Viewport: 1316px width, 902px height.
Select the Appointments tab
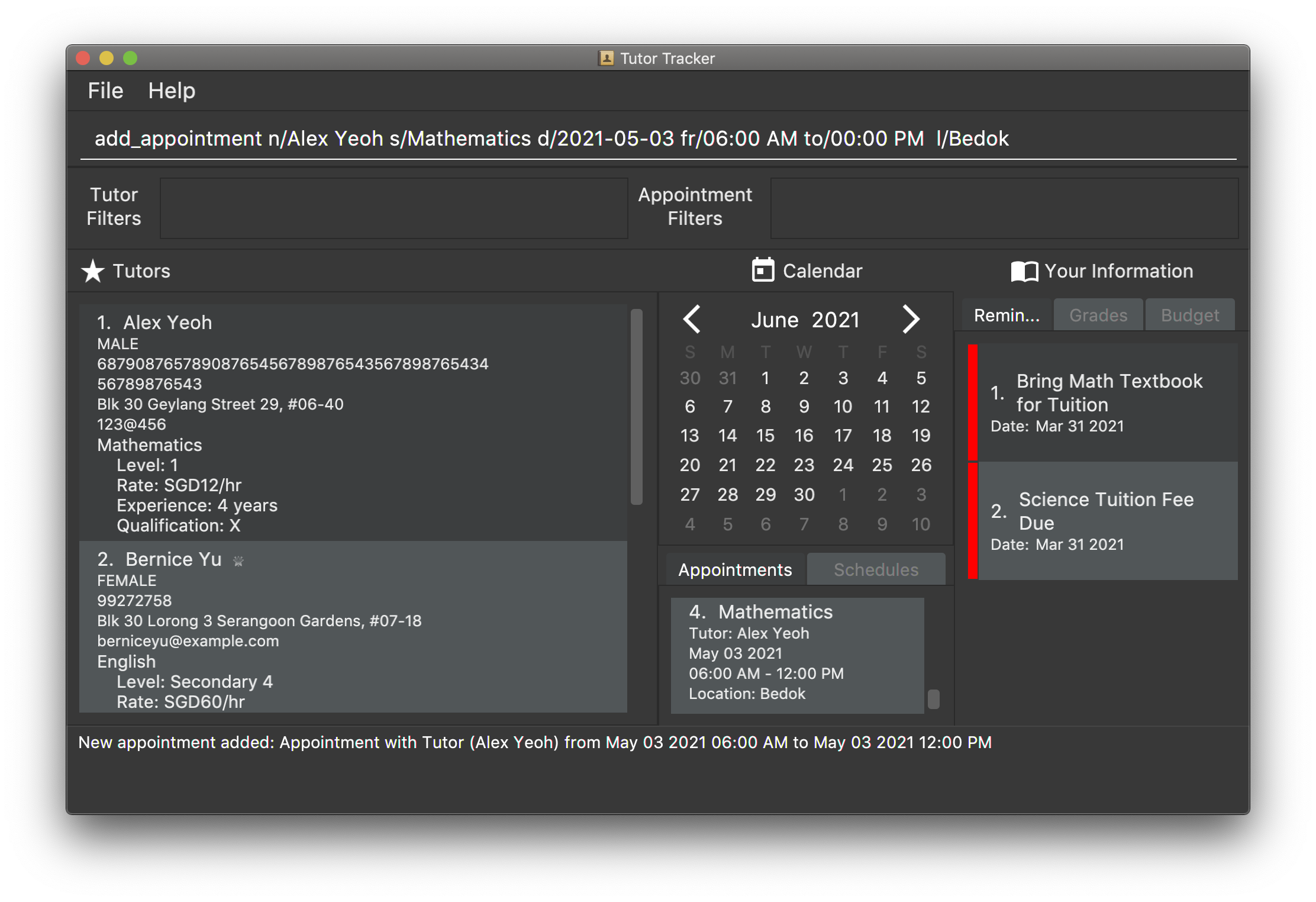[735, 569]
